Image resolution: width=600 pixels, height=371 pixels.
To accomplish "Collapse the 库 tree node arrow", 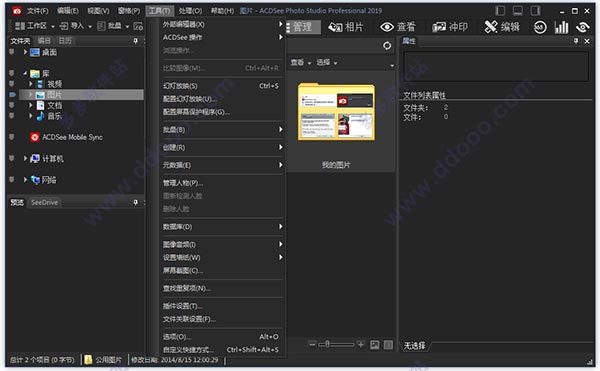I will (x=25, y=73).
